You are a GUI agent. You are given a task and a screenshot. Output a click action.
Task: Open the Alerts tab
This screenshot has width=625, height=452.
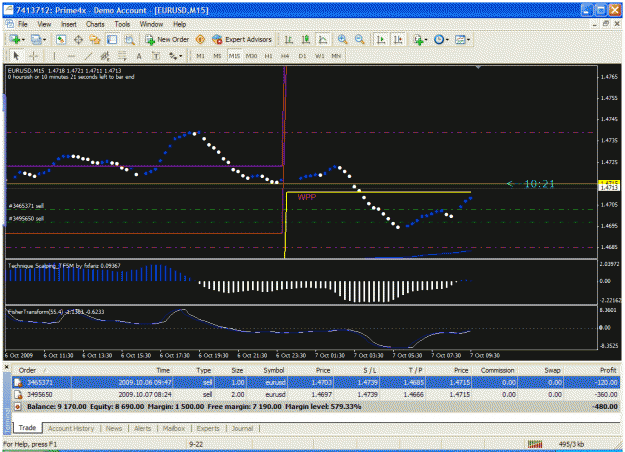(142, 428)
